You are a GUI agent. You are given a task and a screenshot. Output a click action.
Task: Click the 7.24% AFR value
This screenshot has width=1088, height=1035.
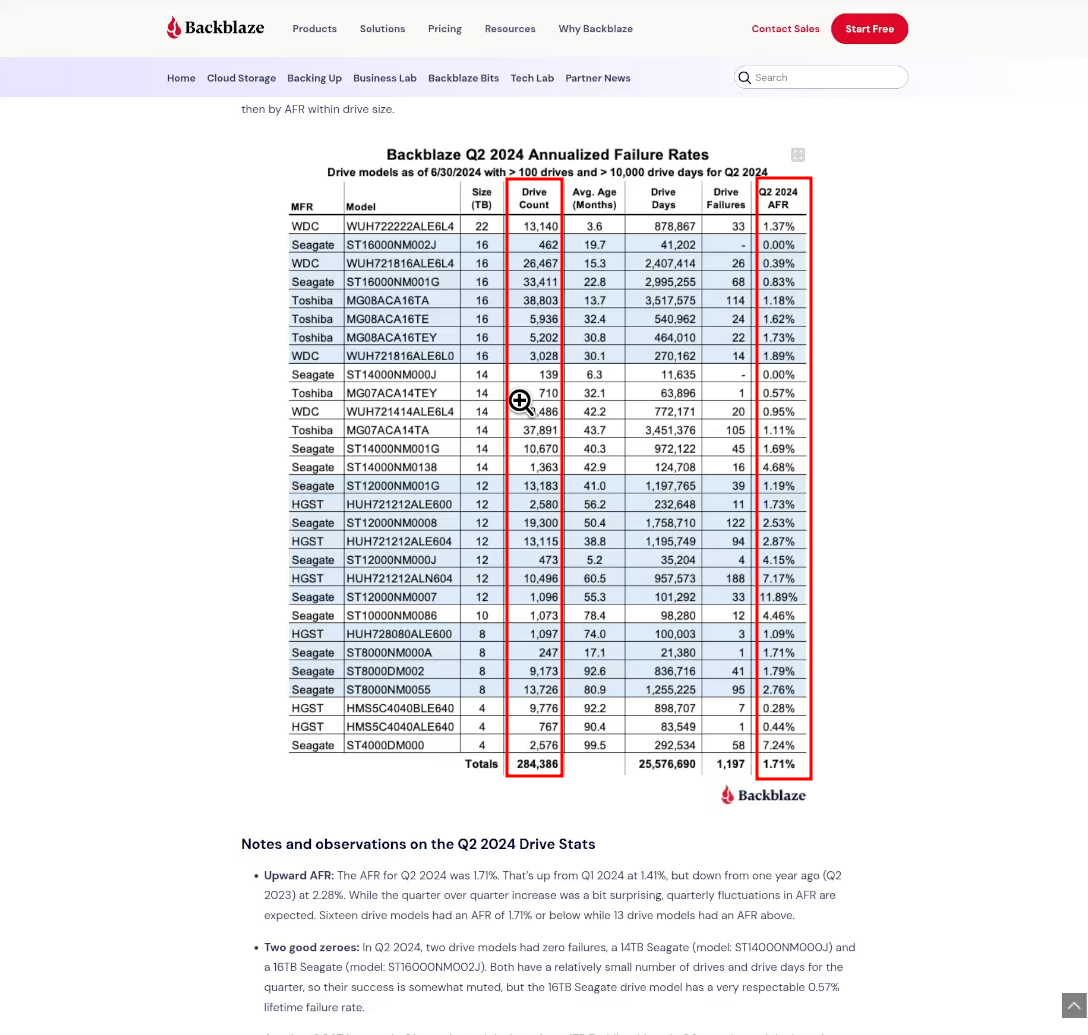point(779,745)
